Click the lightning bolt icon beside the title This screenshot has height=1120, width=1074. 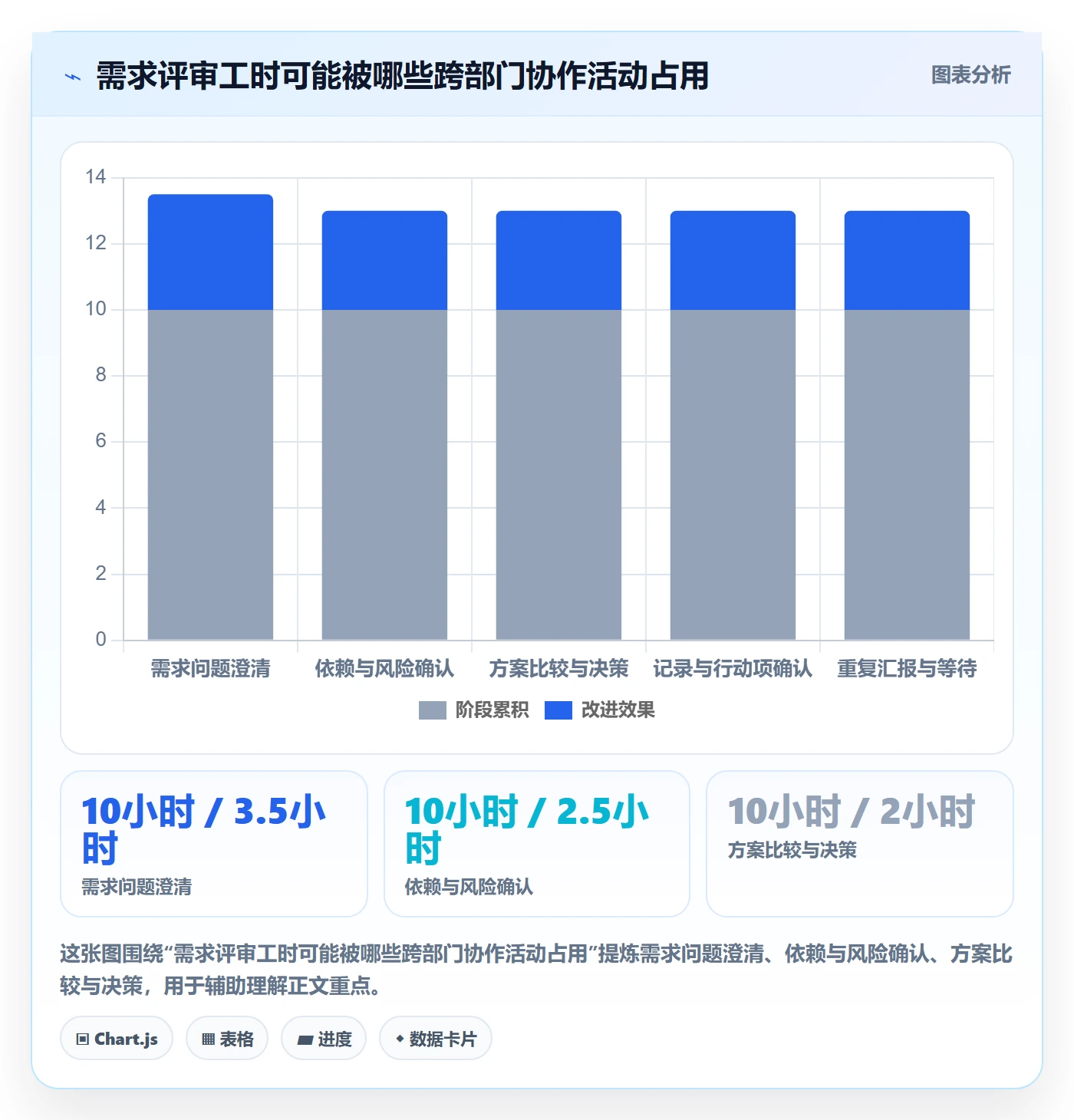(x=73, y=77)
